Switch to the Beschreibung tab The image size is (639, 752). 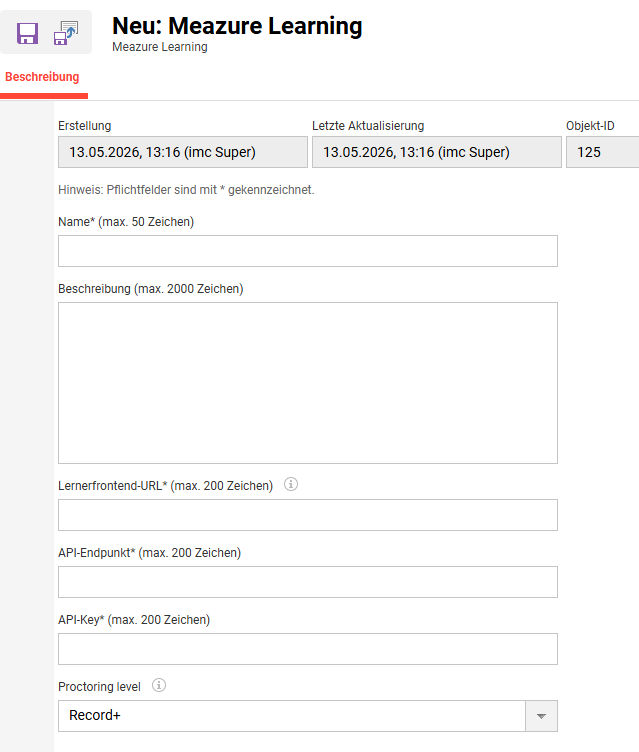point(42,77)
